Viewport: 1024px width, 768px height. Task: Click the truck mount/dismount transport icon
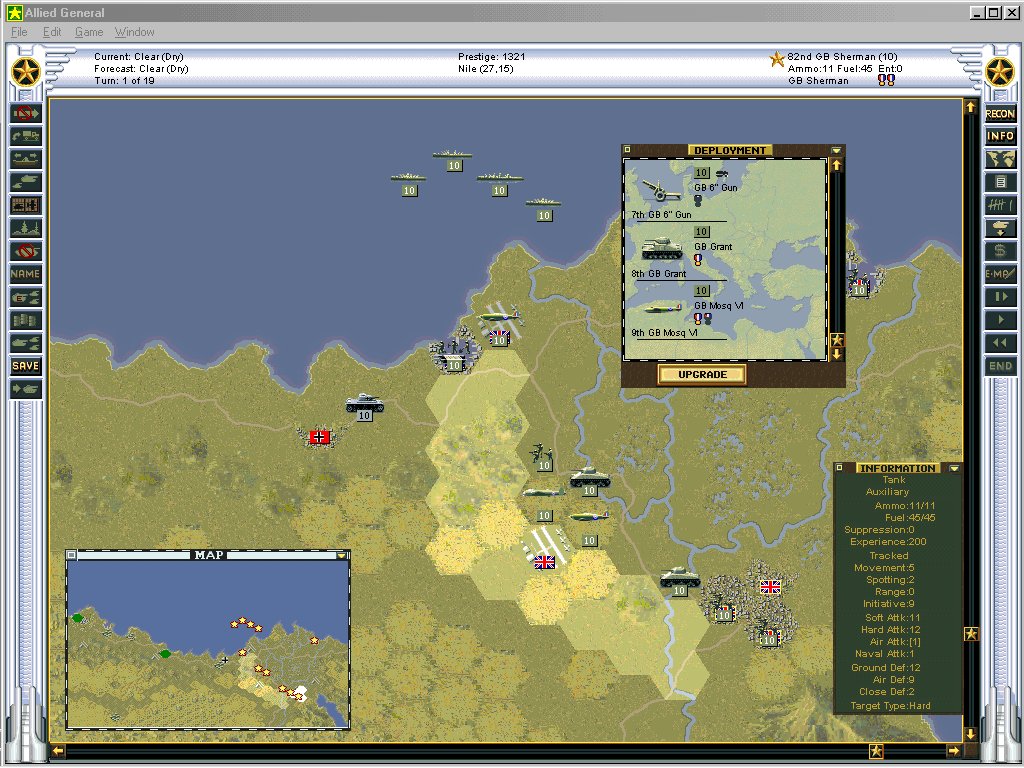[x=25, y=136]
